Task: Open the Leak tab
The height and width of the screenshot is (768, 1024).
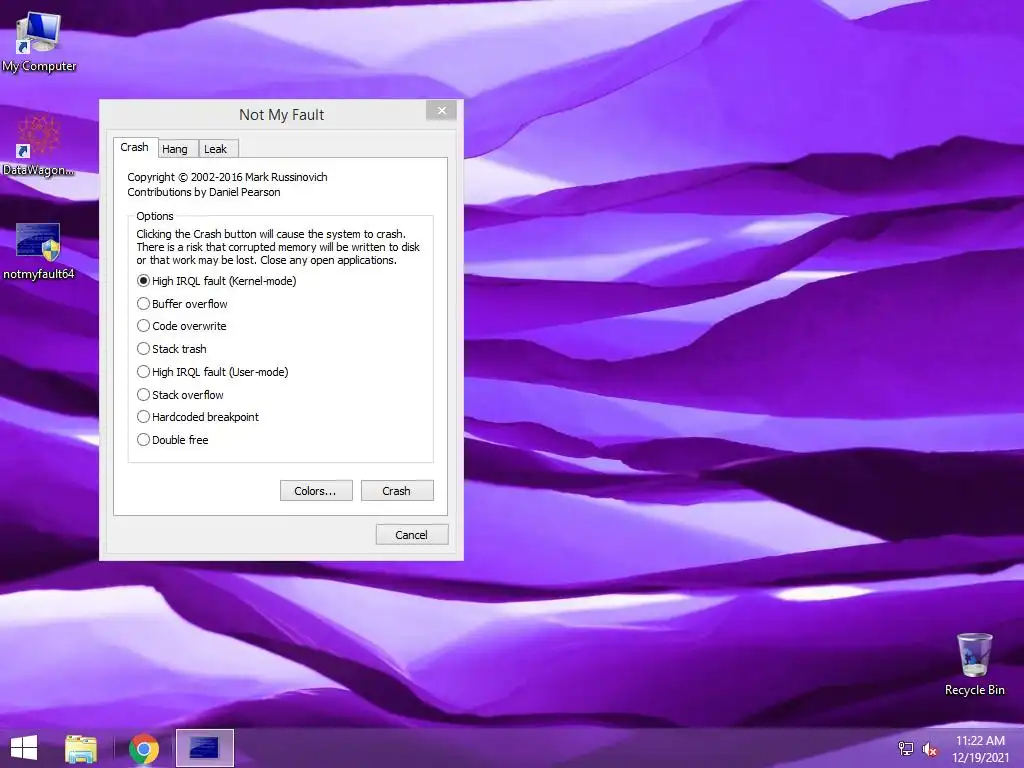Action: tap(216, 149)
